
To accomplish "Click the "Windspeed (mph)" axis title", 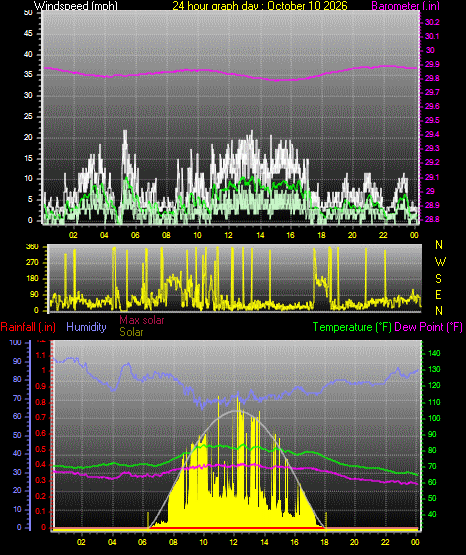I will coord(76,5).
